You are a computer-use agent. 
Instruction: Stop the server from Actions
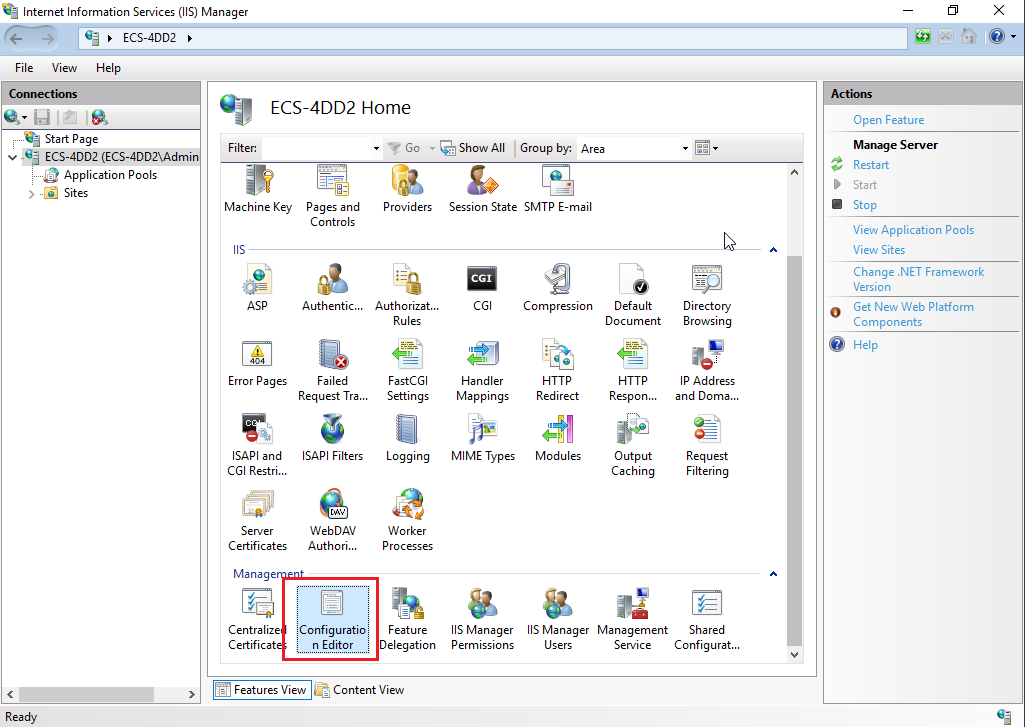click(864, 205)
